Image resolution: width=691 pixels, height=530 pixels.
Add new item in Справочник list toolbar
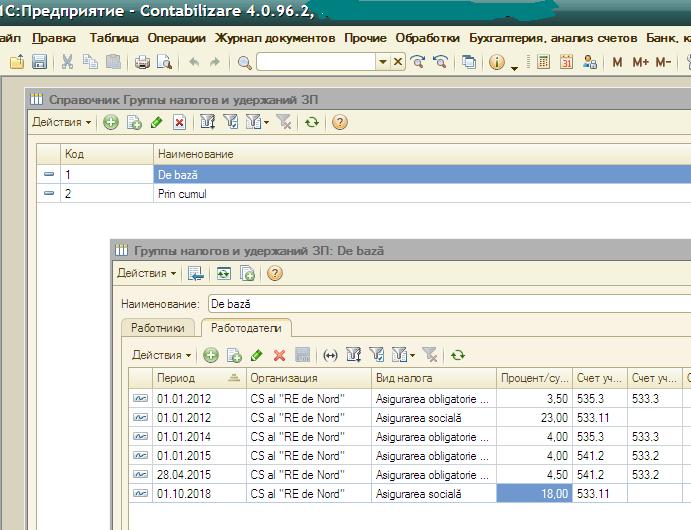pos(111,122)
